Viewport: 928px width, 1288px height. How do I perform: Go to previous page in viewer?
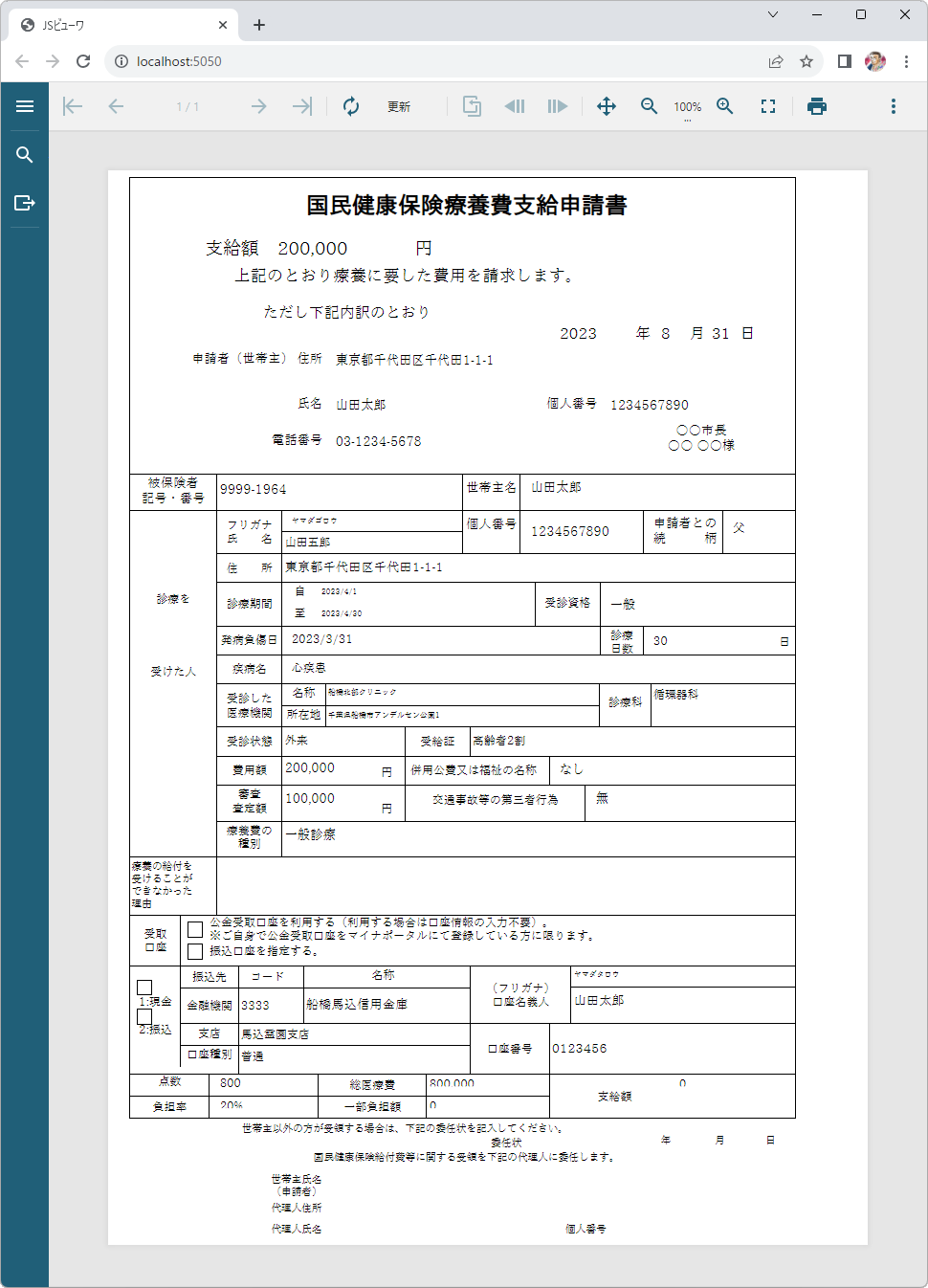point(116,106)
